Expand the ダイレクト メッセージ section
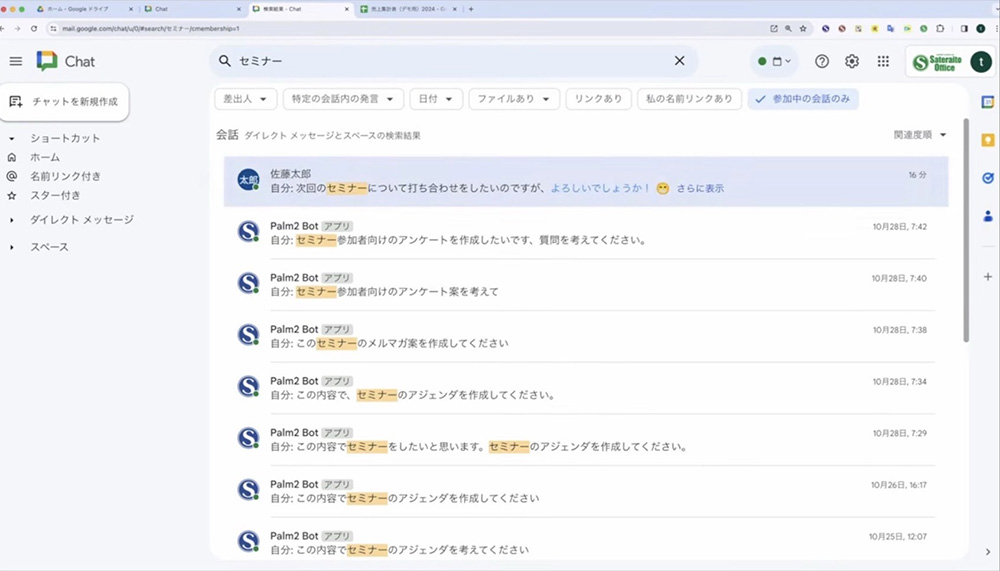The width and height of the screenshot is (1000, 571). tap(11, 220)
